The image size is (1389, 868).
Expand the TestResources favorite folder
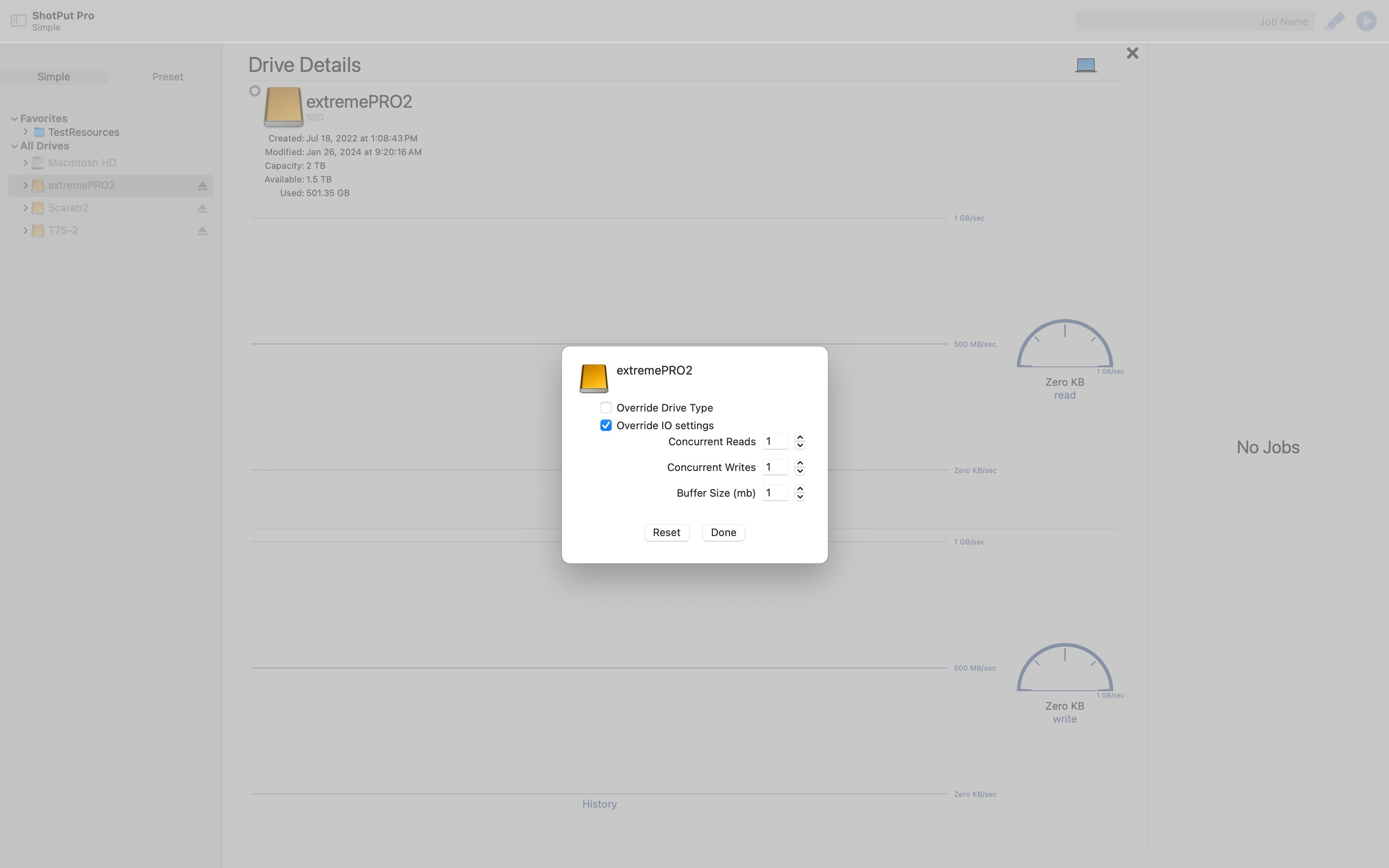(x=25, y=132)
